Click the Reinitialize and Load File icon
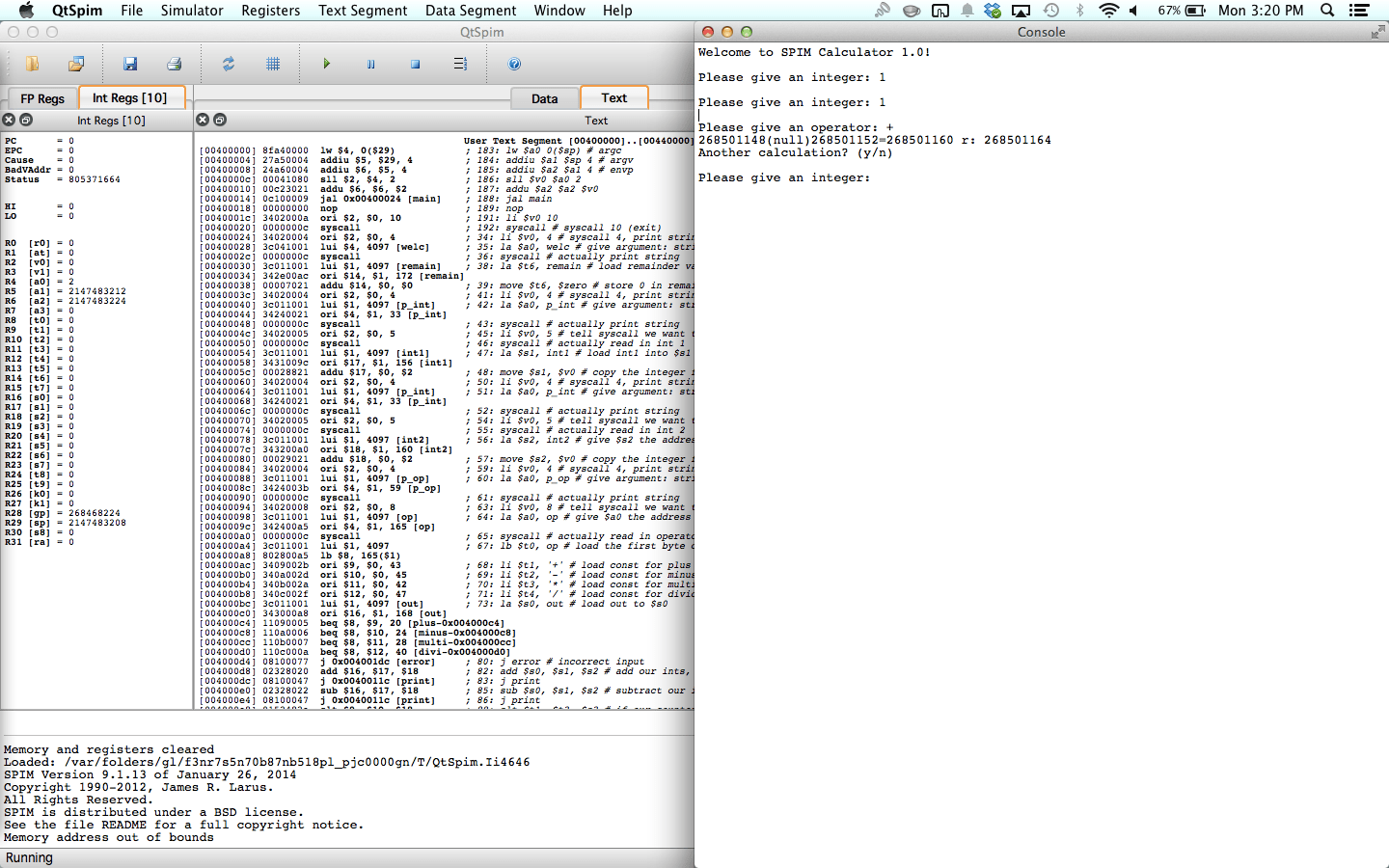1389x868 pixels. point(76,64)
